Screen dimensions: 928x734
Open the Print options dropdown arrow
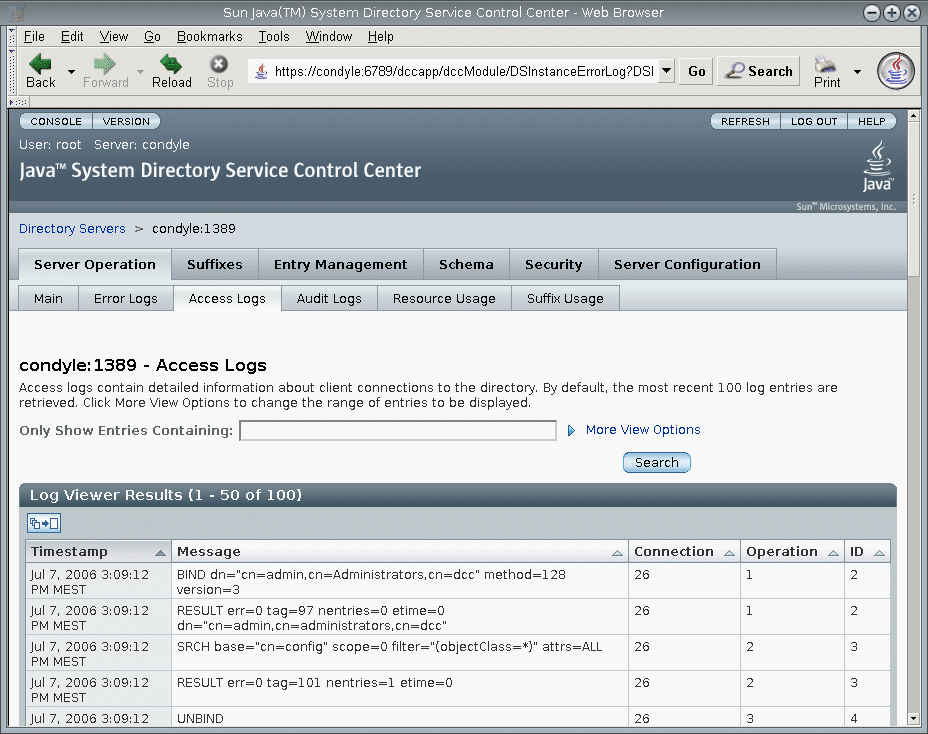coord(857,72)
